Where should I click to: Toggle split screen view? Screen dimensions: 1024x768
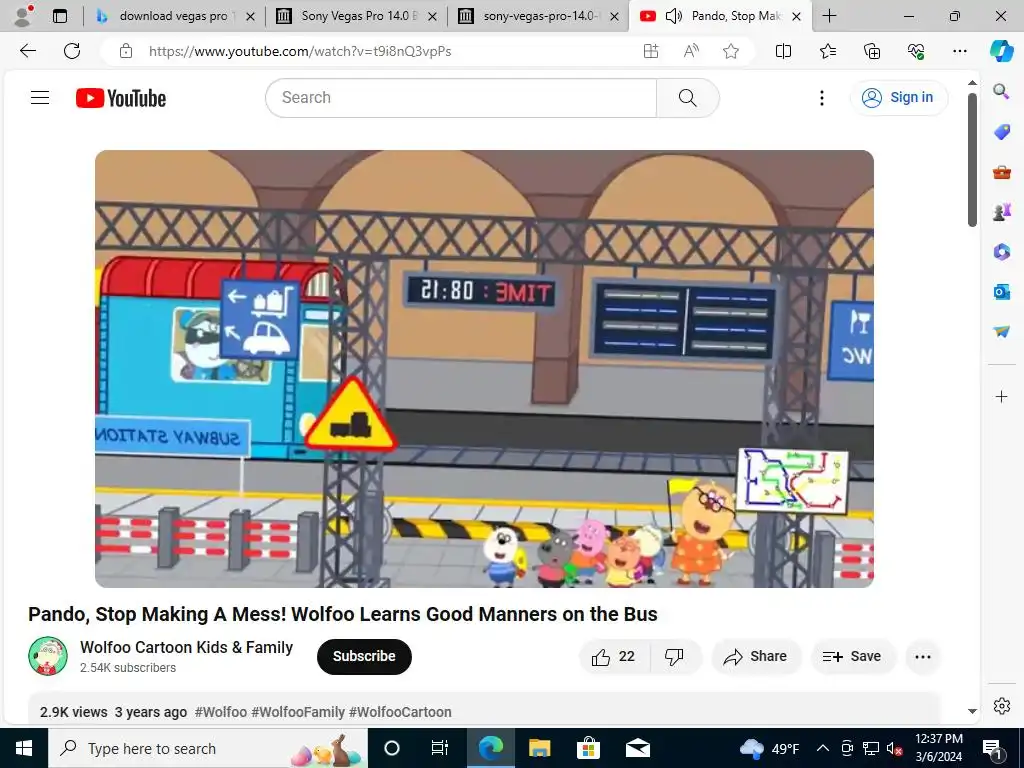point(783,51)
